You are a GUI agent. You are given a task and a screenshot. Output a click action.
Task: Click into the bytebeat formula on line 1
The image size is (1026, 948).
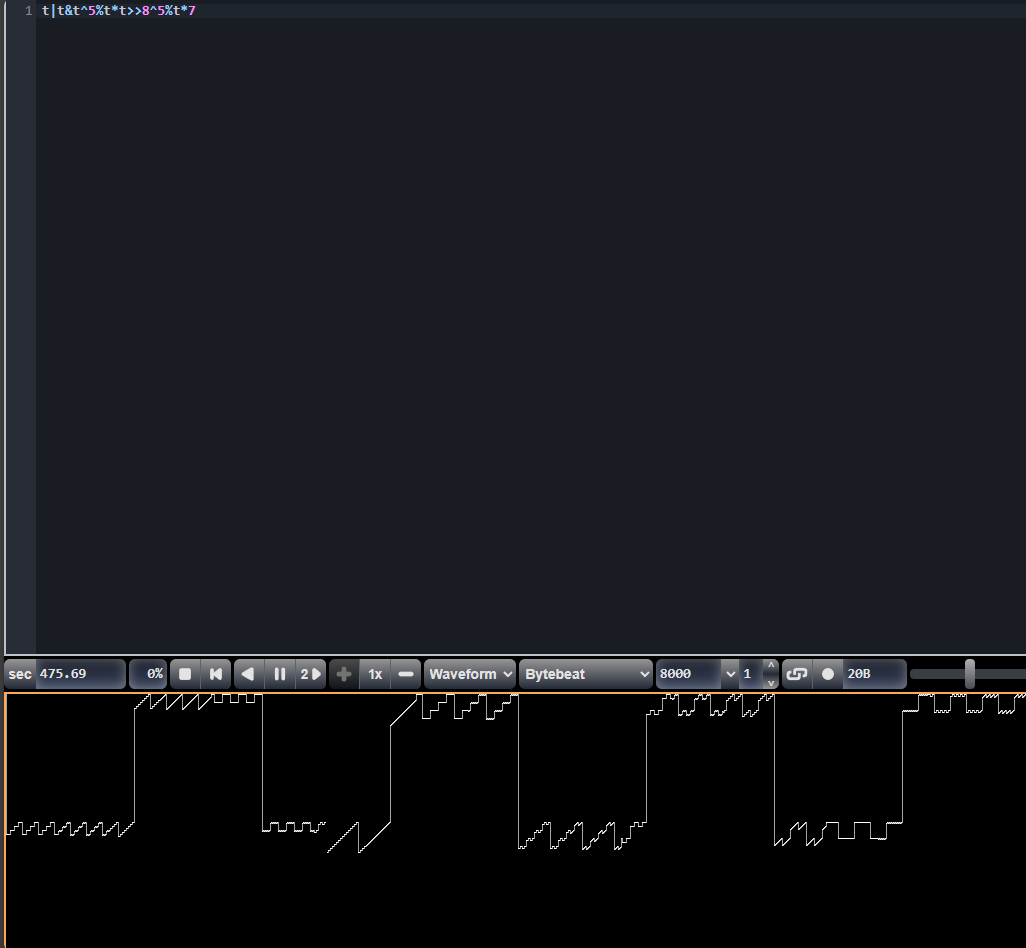coord(118,11)
